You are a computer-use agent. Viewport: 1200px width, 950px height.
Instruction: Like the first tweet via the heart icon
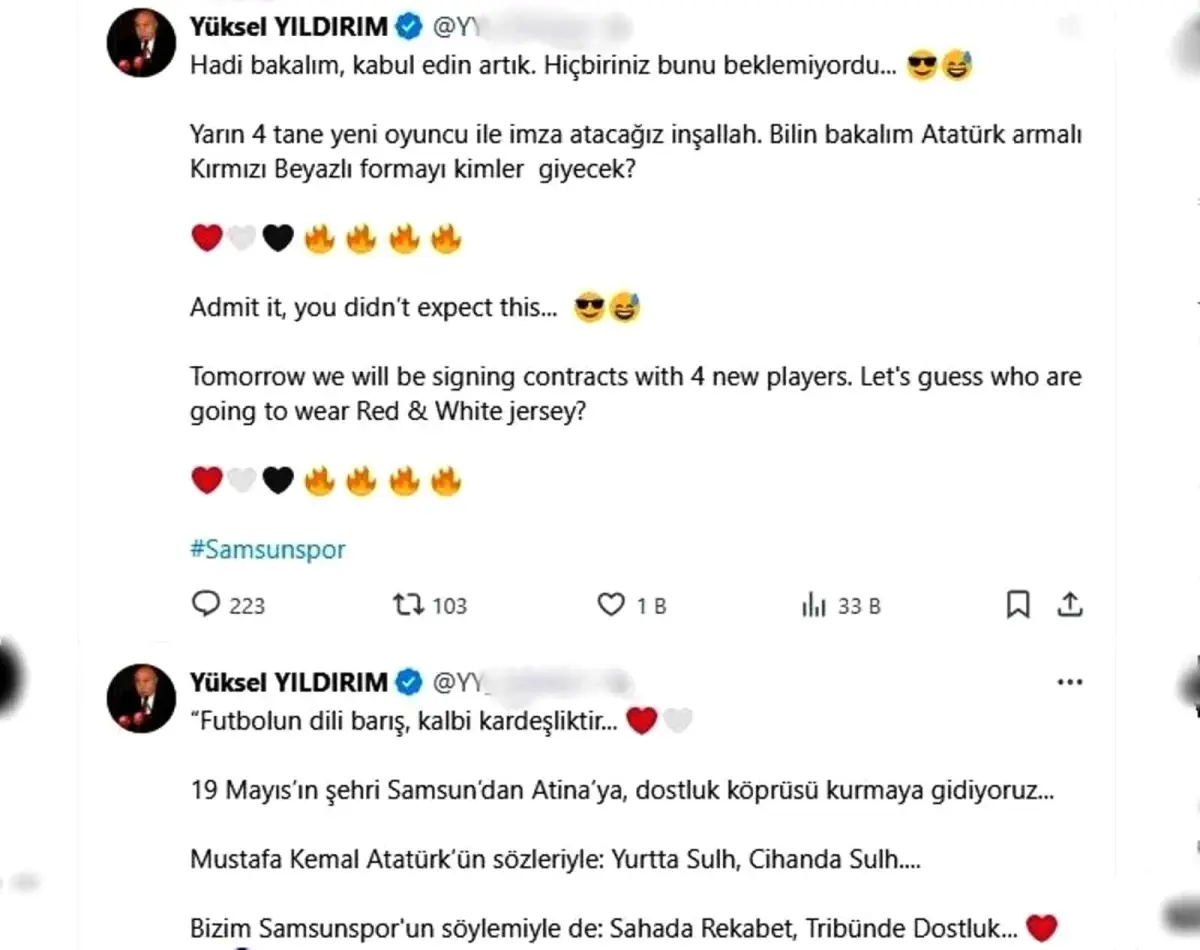tap(611, 605)
